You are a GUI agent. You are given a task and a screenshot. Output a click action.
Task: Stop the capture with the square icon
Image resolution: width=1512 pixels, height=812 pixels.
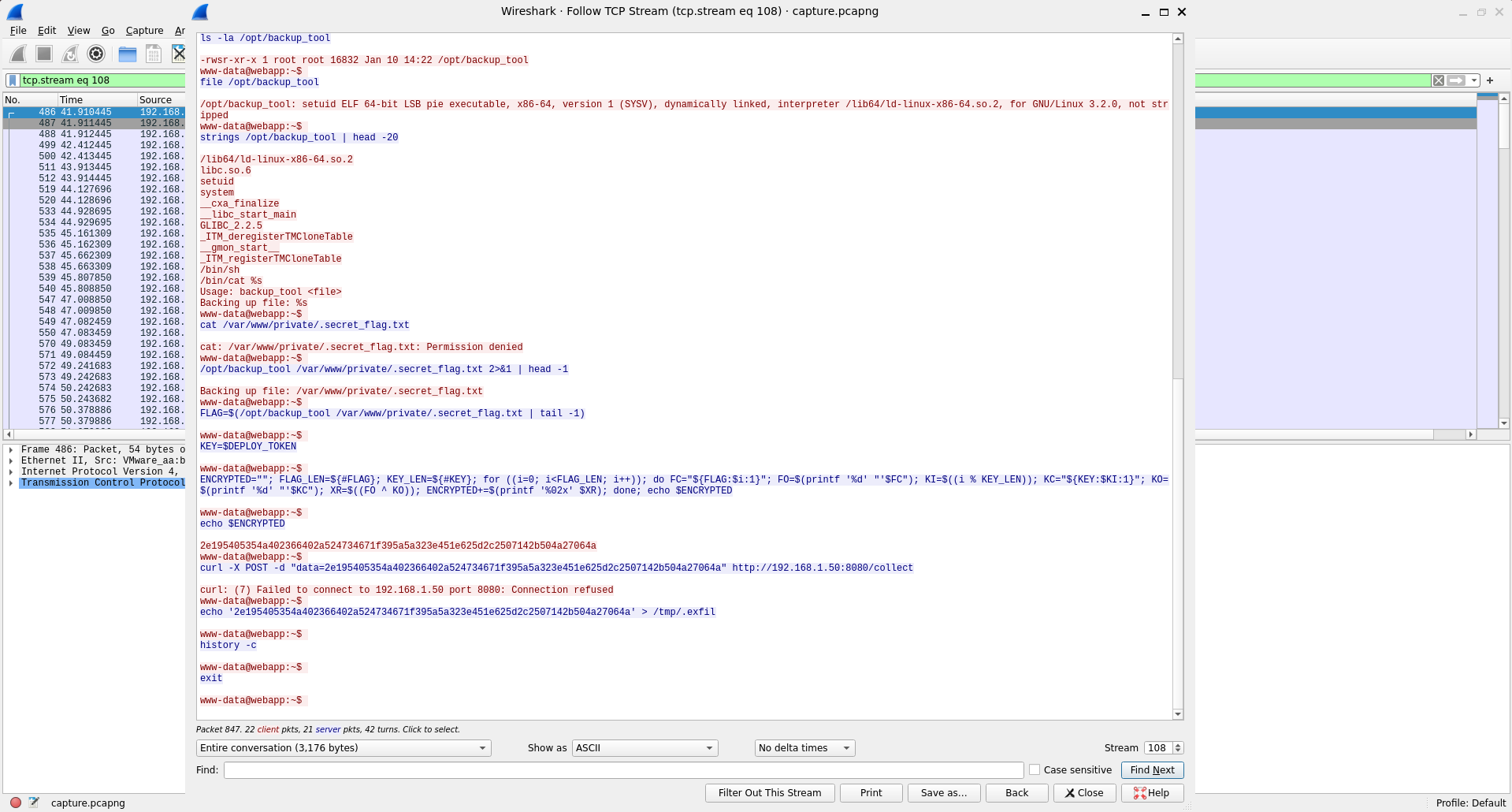coord(44,54)
